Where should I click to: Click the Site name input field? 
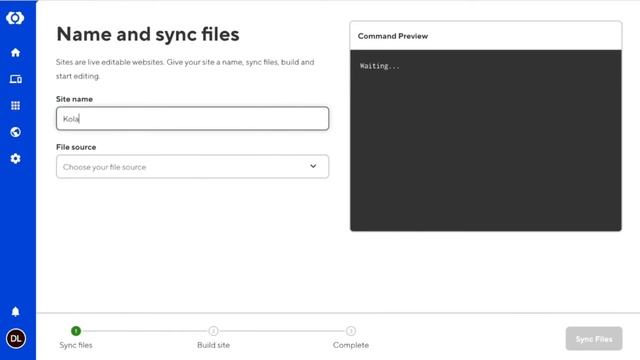(x=192, y=119)
